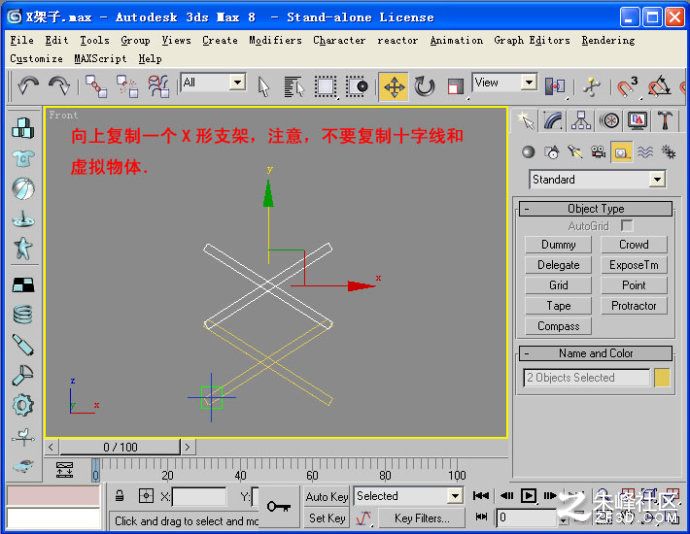Click the Select and Manipulate icon

(591, 86)
